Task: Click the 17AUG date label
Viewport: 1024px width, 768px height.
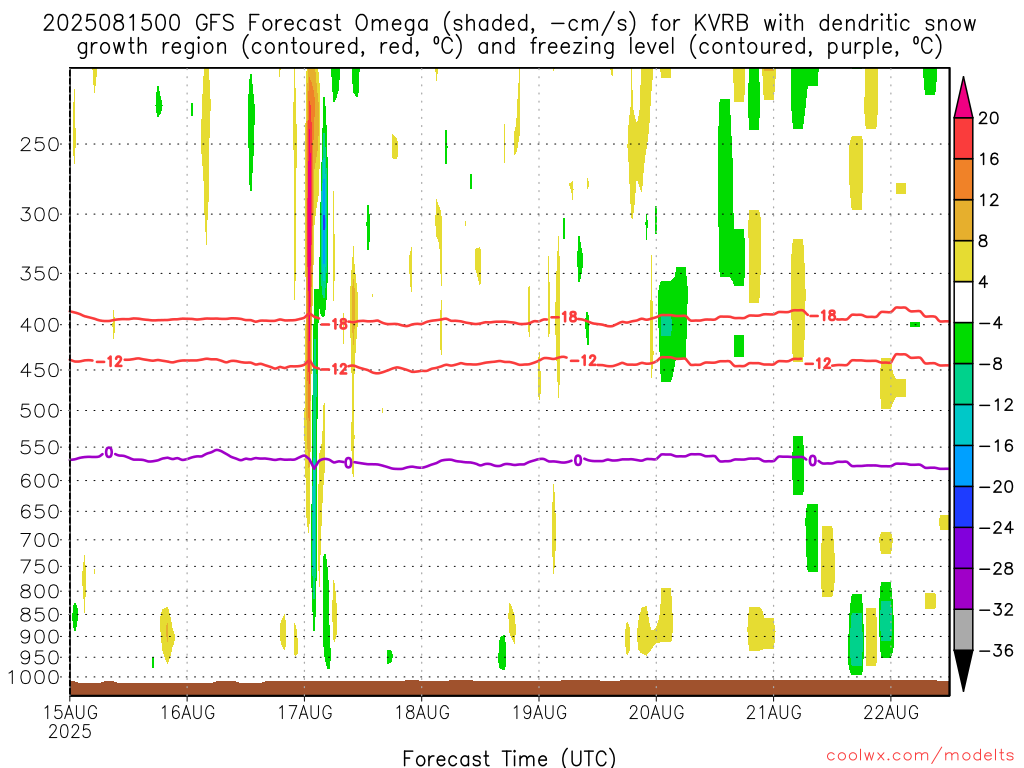Action: (305, 712)
